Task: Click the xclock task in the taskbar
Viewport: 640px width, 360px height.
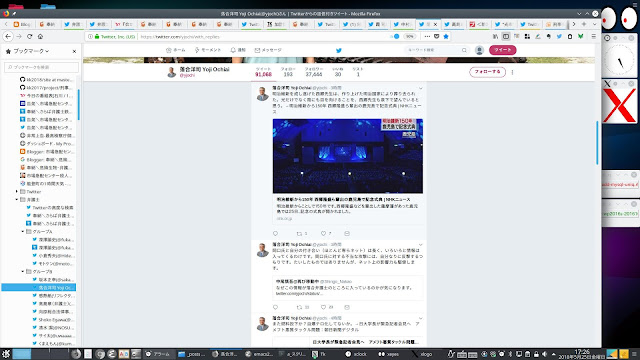Action: tap(356, 354)
